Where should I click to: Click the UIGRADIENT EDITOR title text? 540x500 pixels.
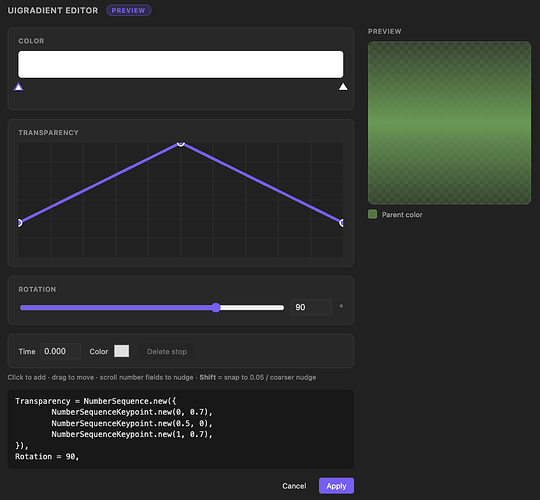[53, 10]
